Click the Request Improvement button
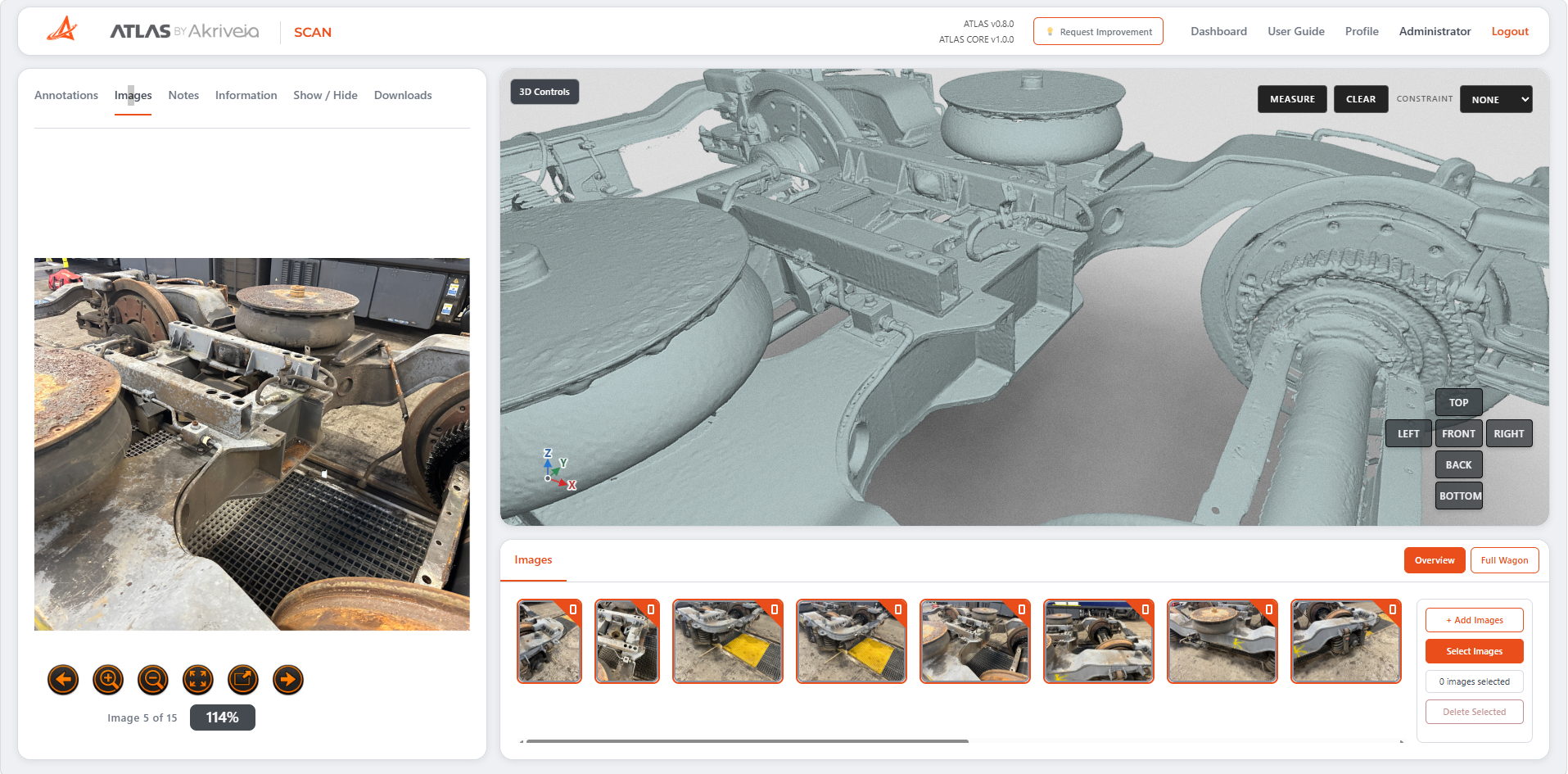Viewport: 1568px width, 774px height. coord(1098,31)
